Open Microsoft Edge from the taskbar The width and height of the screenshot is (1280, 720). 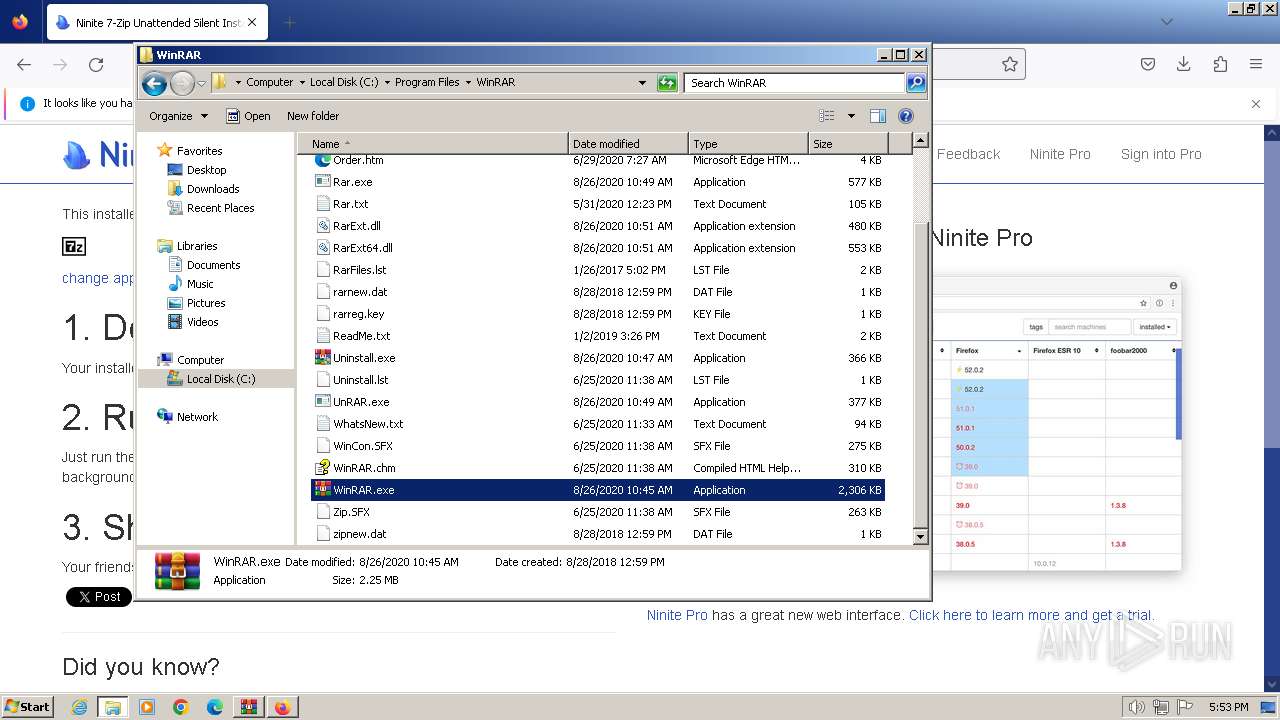pyautogui.click(x=215, y=707)
